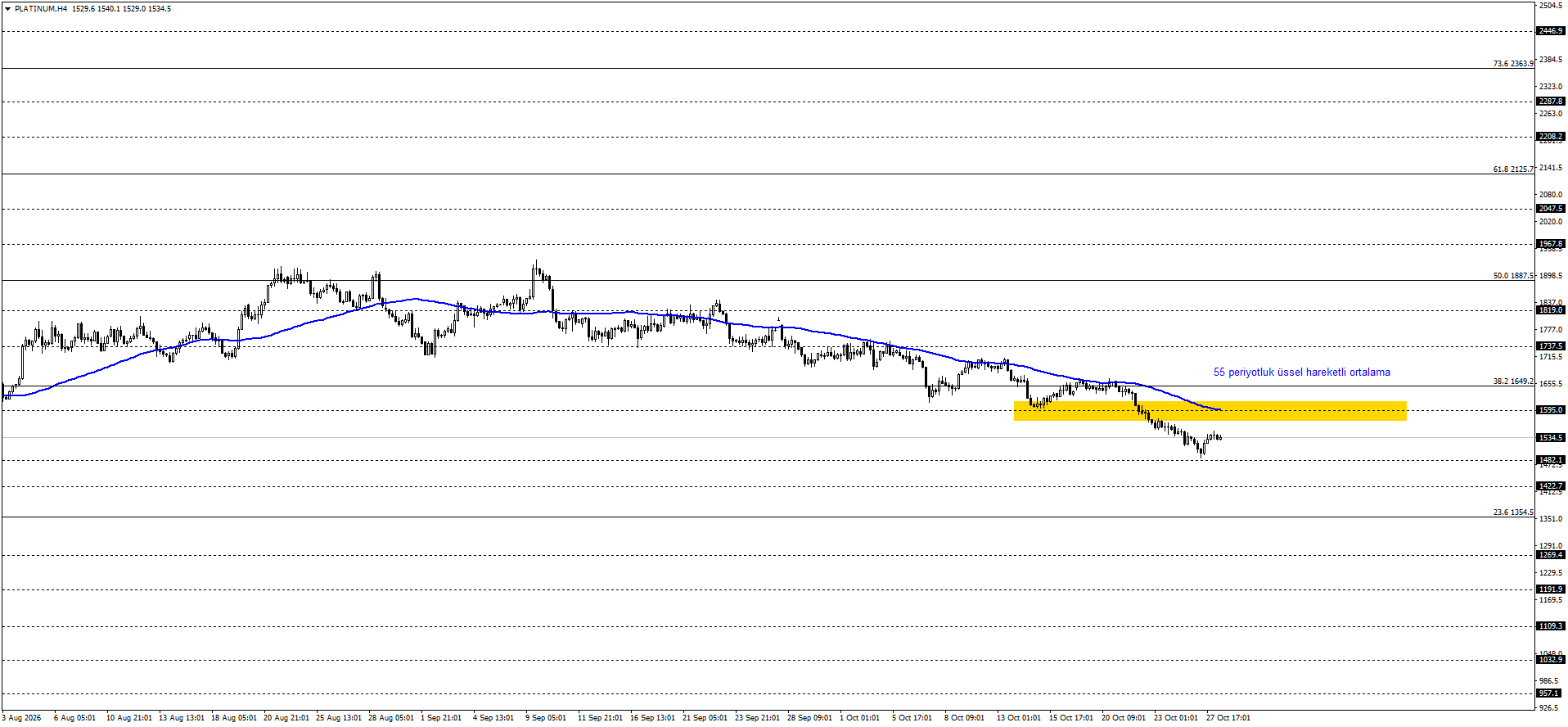This screenshot has height=727, width=1568.
Task: Click the triangle before PLATINUM,H4 title
Action: [7, 9]
